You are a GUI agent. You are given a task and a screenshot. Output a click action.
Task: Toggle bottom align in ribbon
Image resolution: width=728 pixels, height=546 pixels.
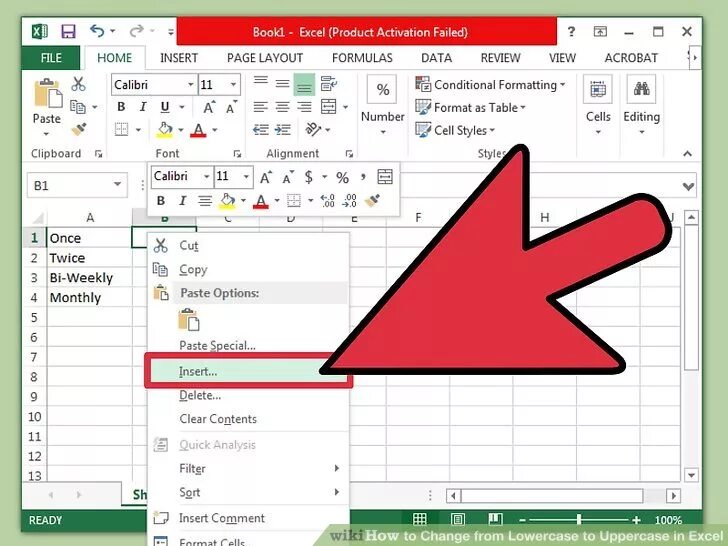pyautogui.click(x=304, y=84)
